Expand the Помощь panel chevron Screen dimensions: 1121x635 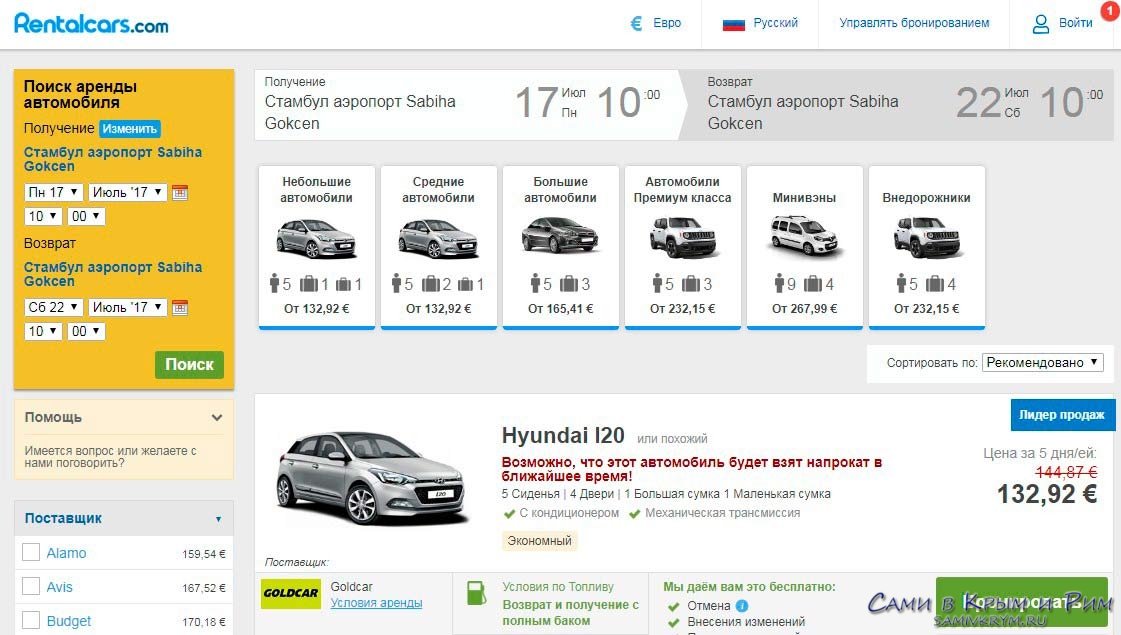[217, 418]
